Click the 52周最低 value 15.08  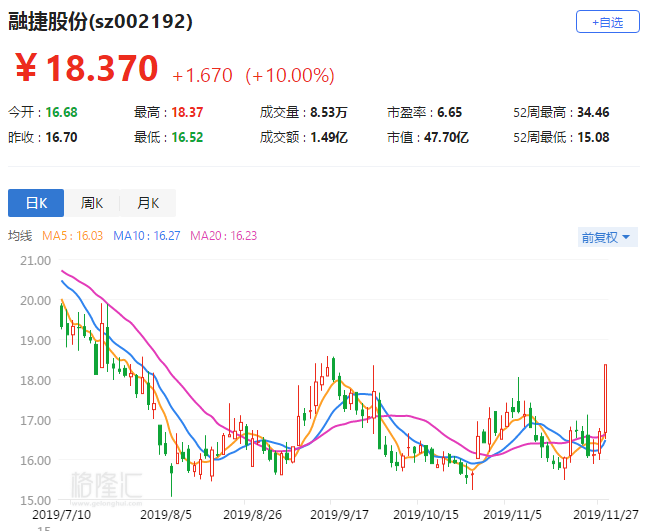tap(593, 137)
